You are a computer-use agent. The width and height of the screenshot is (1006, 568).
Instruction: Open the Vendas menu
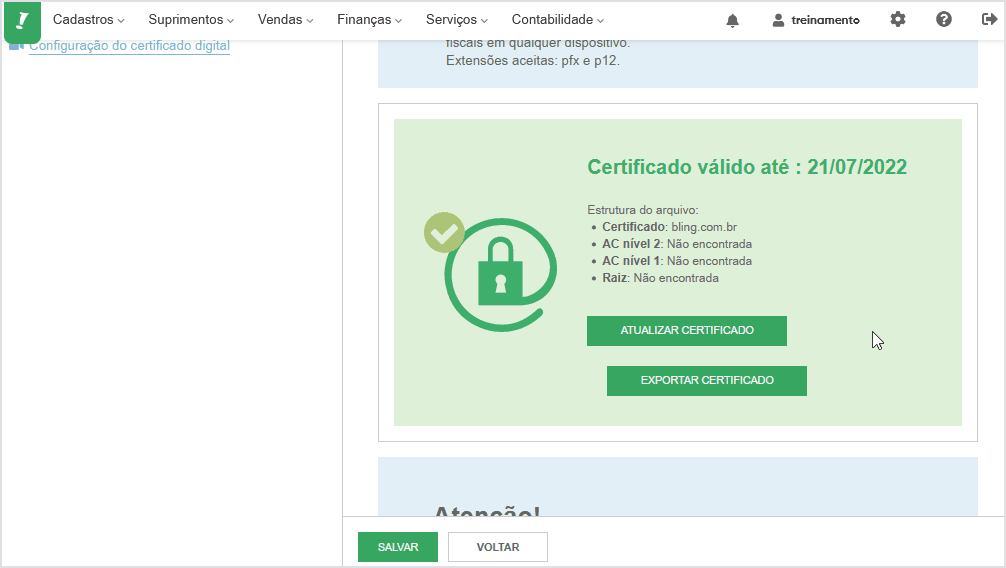click(x=286, y=20)
